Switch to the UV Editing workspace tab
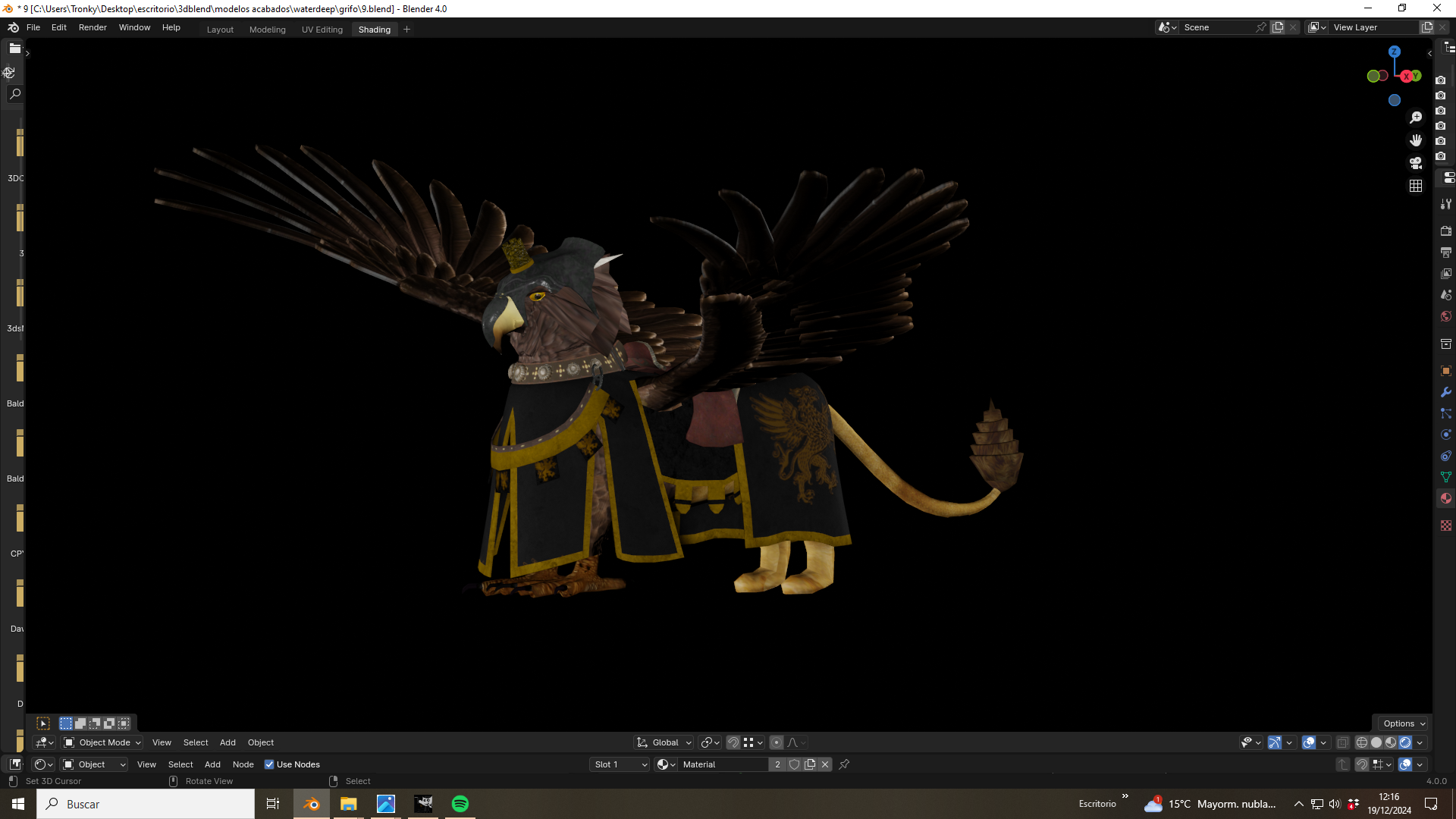The width and height of the screenshot is (1456, 819). (322, 30)
